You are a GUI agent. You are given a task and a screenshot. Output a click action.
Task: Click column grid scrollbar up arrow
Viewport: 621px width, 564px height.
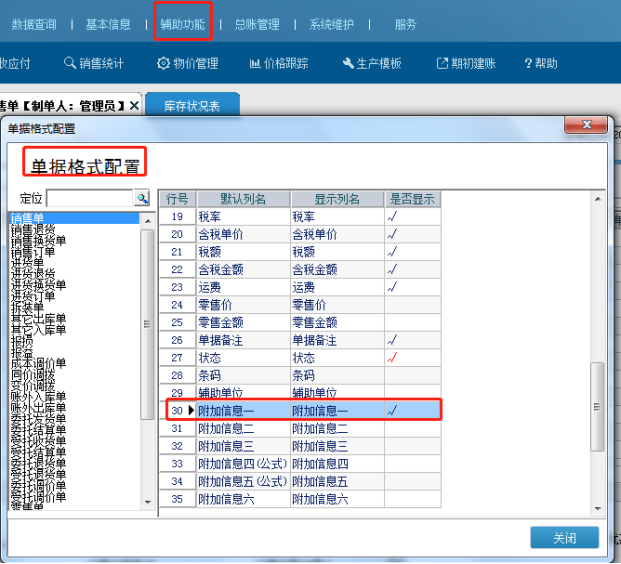[598, 199]
